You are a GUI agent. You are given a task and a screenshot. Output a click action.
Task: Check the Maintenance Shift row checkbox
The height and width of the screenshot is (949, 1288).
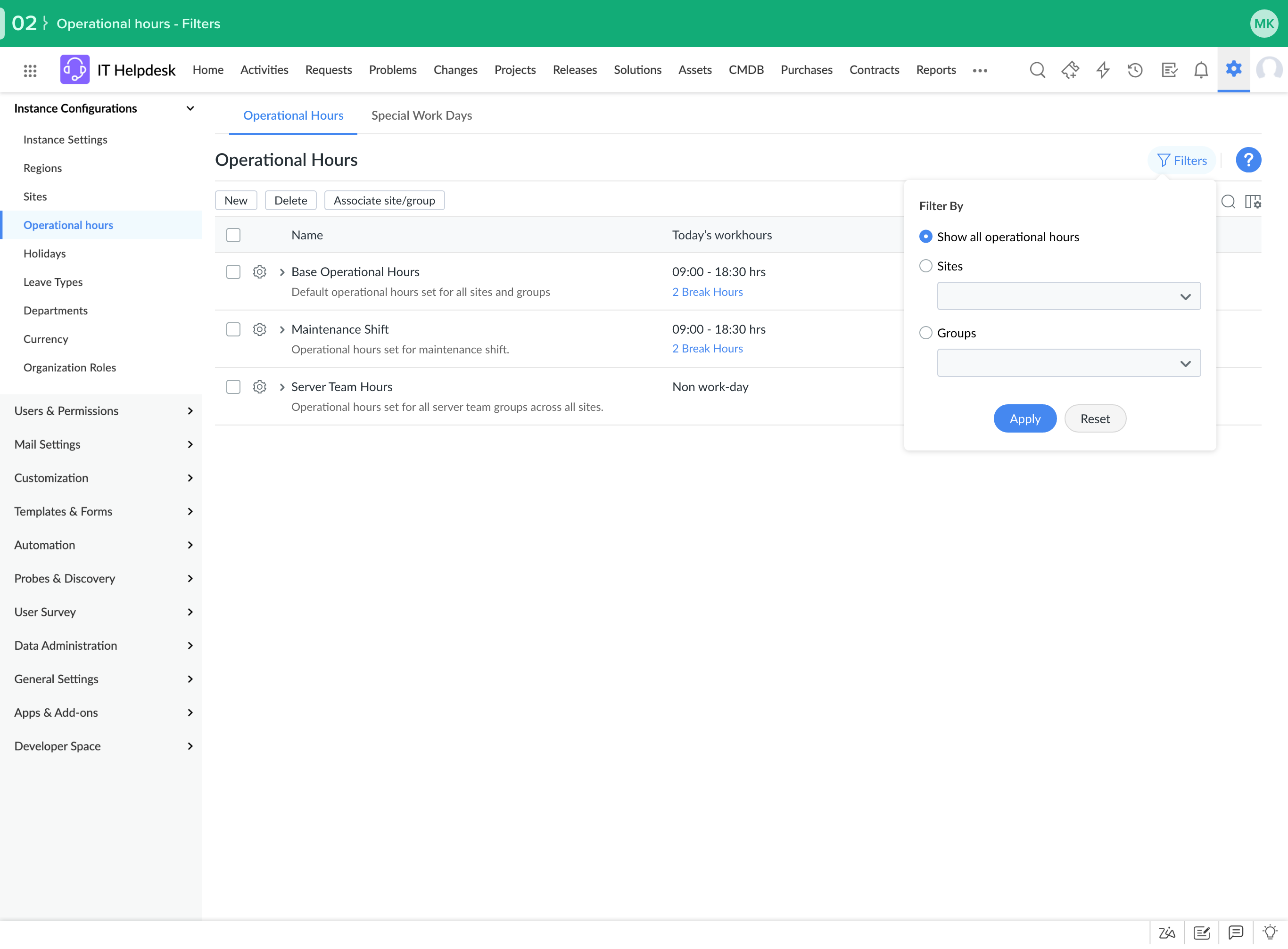(233, 330)
